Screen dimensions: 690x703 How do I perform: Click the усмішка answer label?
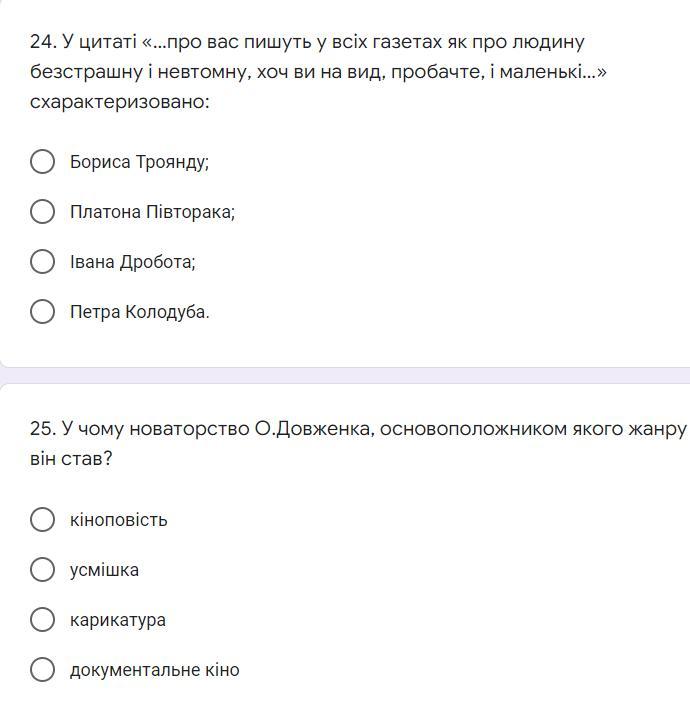(104, 570)
